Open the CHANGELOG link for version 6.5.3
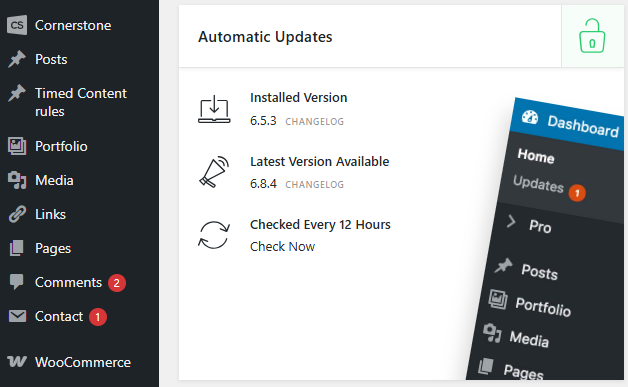The height and width of the screenshot is (387, 628). [x=314, y=121]
